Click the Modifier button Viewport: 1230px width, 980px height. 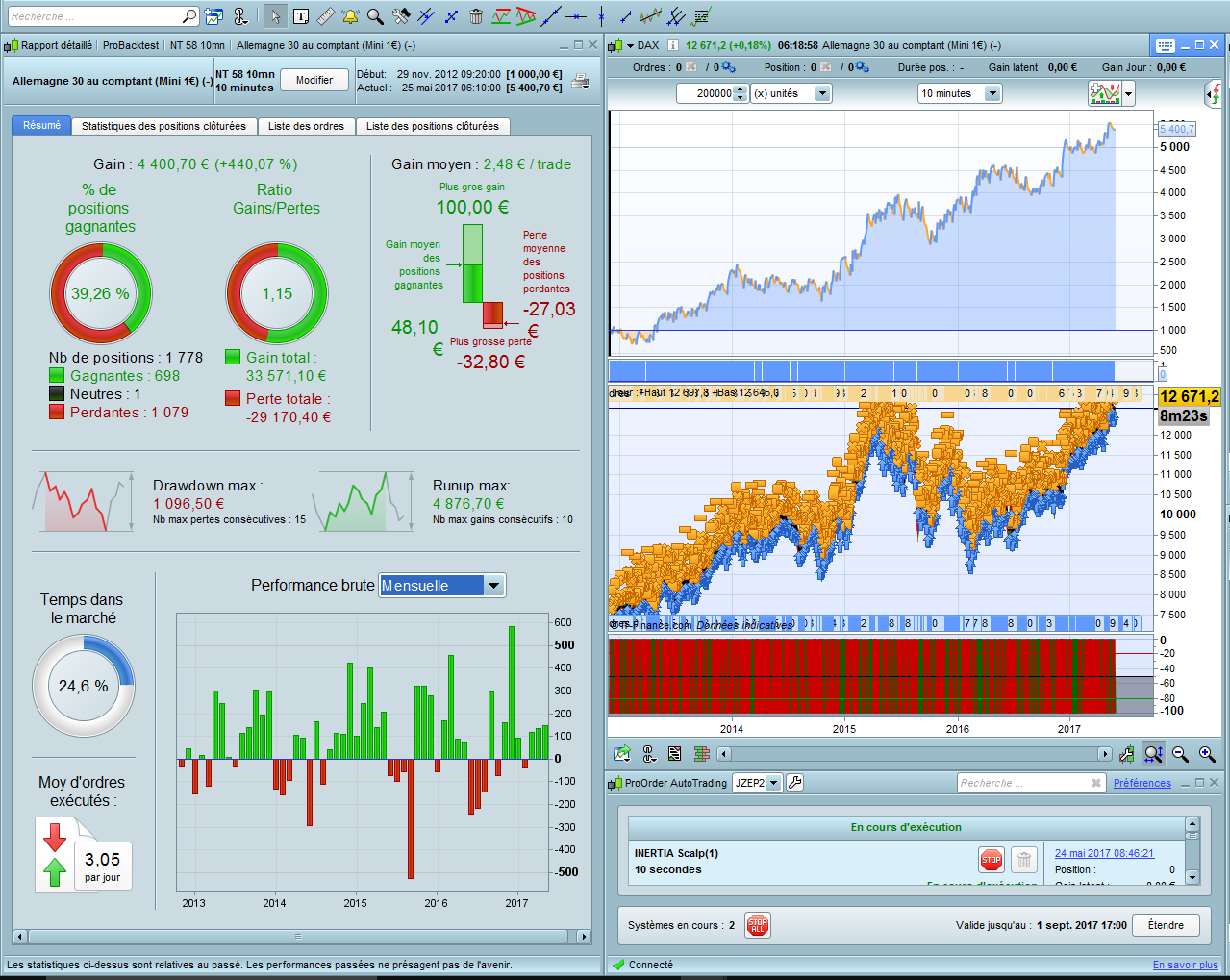click(x=314, y=80)
